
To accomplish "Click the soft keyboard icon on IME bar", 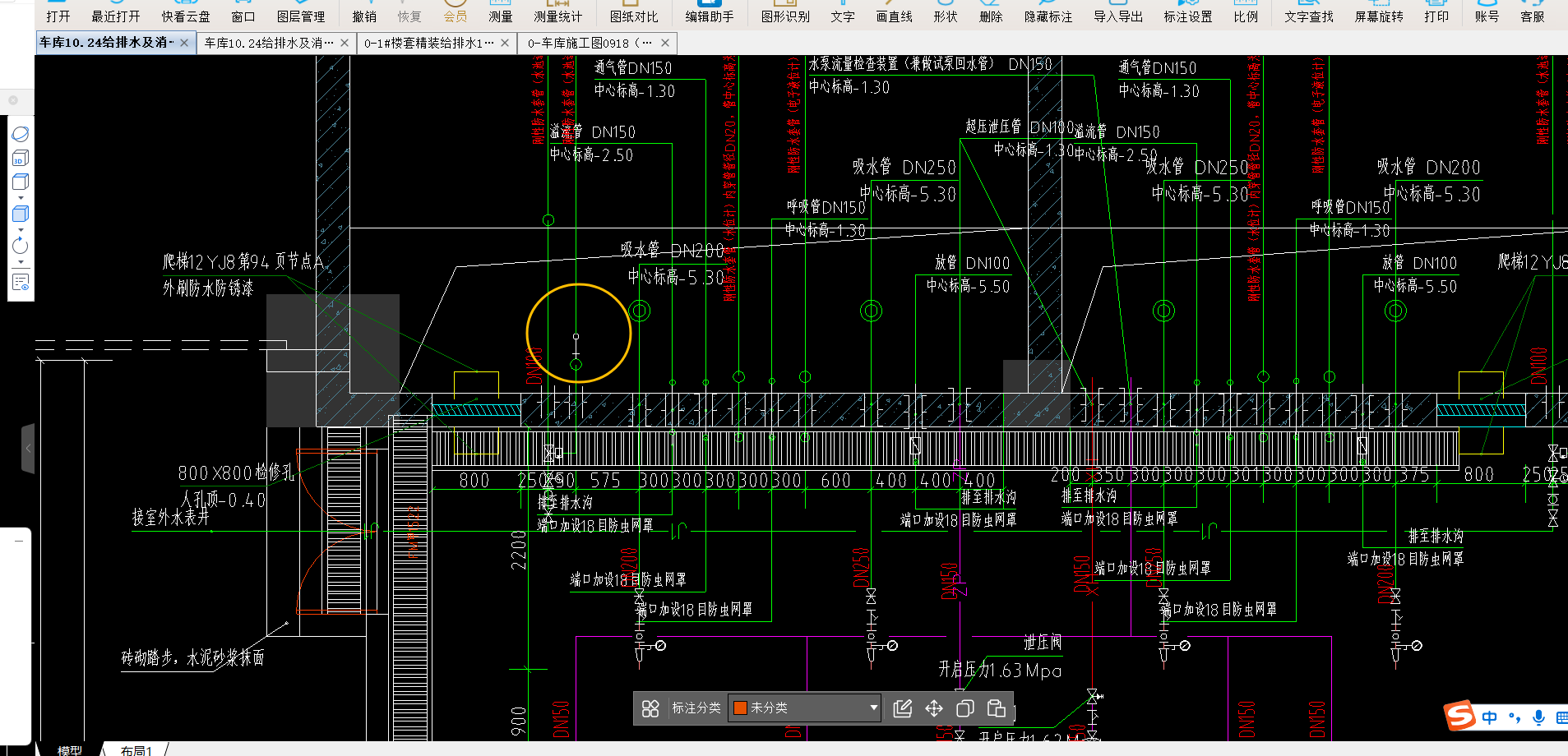I will [1561, 717].
